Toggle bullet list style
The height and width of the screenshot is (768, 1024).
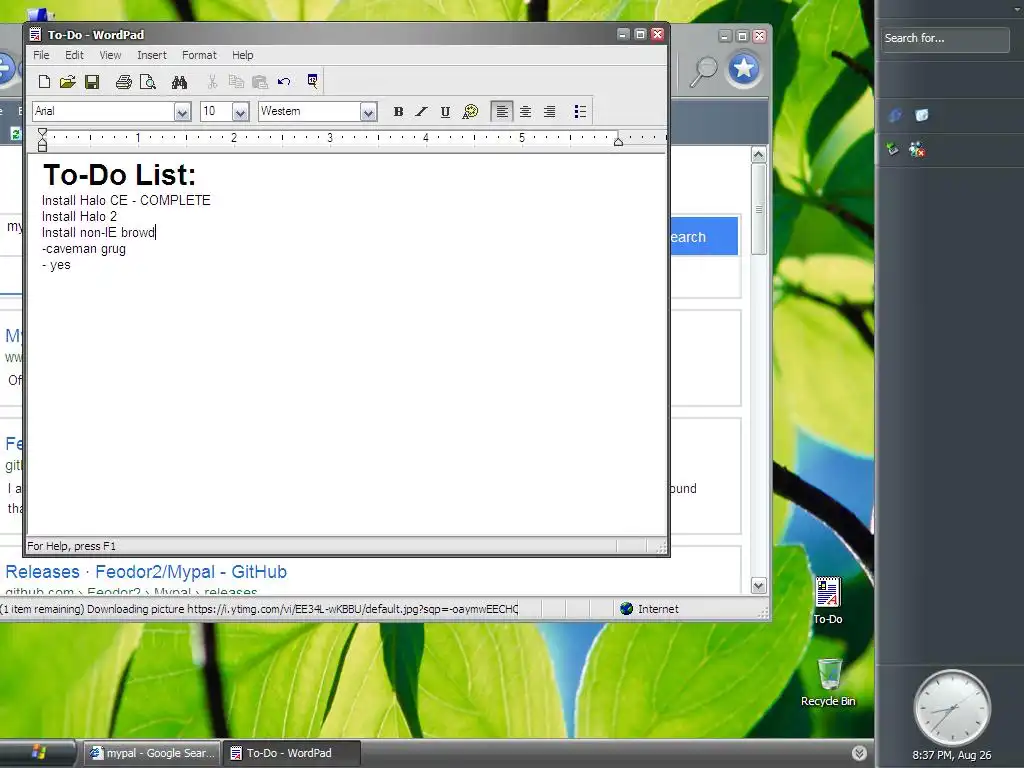pyautogui.click(x=580, y=112)
